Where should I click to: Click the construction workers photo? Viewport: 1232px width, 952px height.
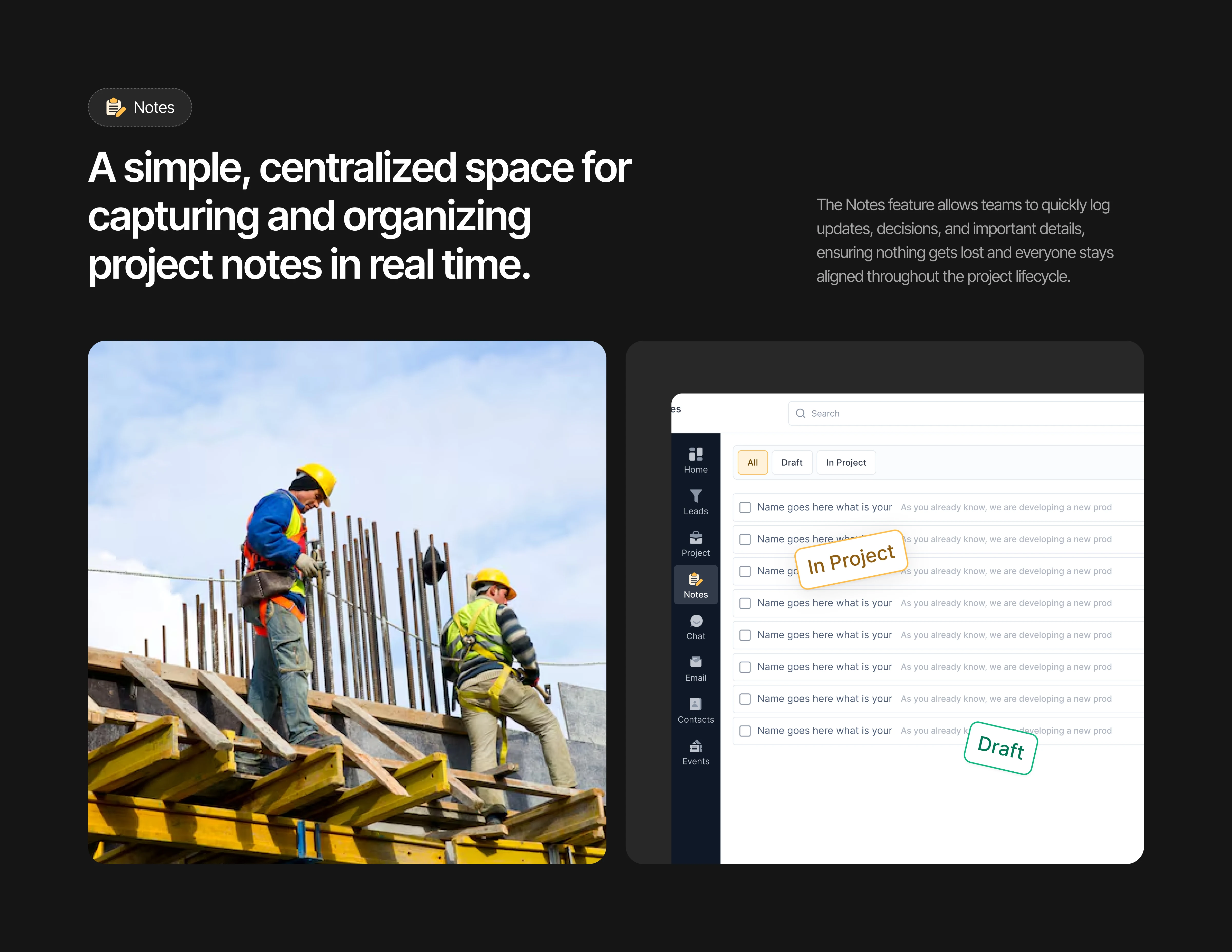tap(347, 602)
